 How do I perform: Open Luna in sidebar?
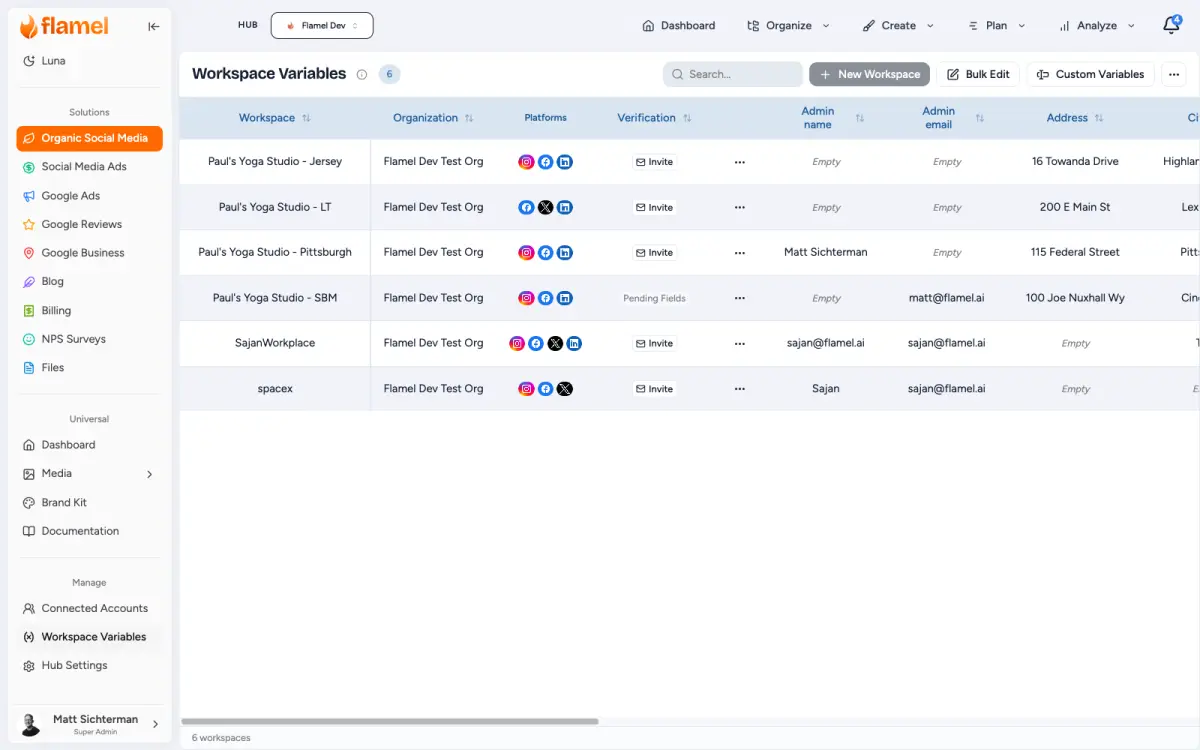46,61
